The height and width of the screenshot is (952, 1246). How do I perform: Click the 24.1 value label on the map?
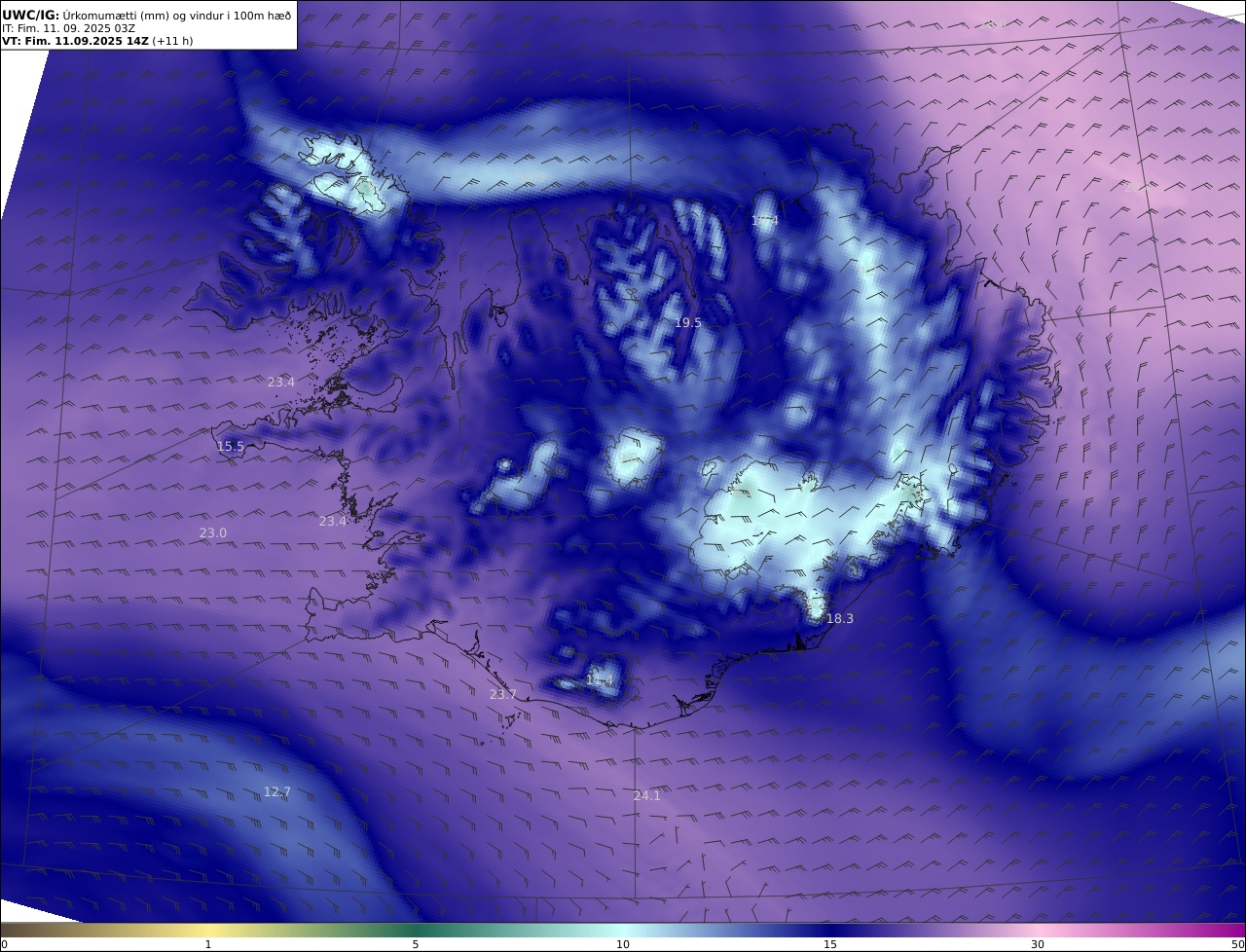tap(647, 795)
